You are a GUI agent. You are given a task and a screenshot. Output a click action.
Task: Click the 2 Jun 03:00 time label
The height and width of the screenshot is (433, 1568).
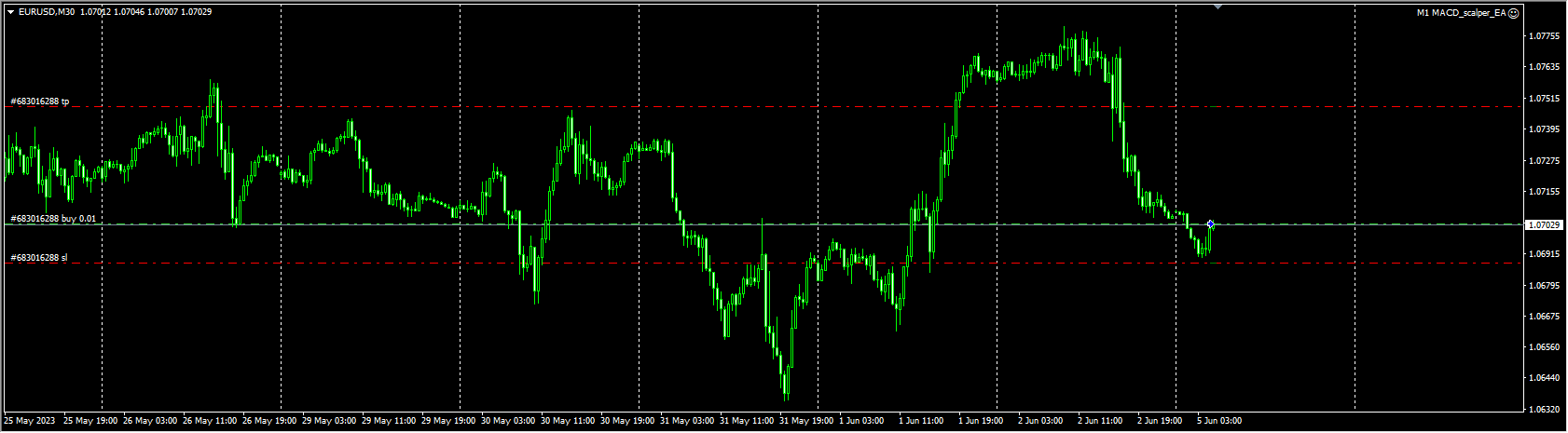click(1042, 421)
